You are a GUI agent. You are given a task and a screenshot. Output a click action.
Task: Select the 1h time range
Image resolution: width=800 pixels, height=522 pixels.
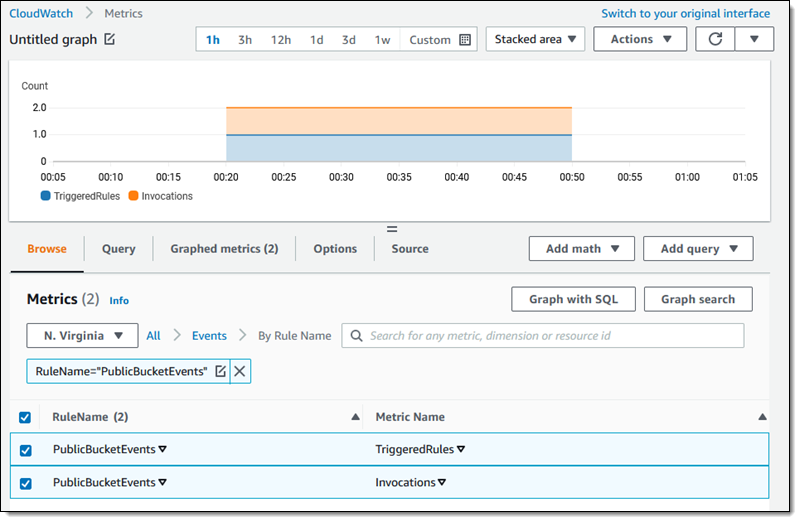pos(213,40)
